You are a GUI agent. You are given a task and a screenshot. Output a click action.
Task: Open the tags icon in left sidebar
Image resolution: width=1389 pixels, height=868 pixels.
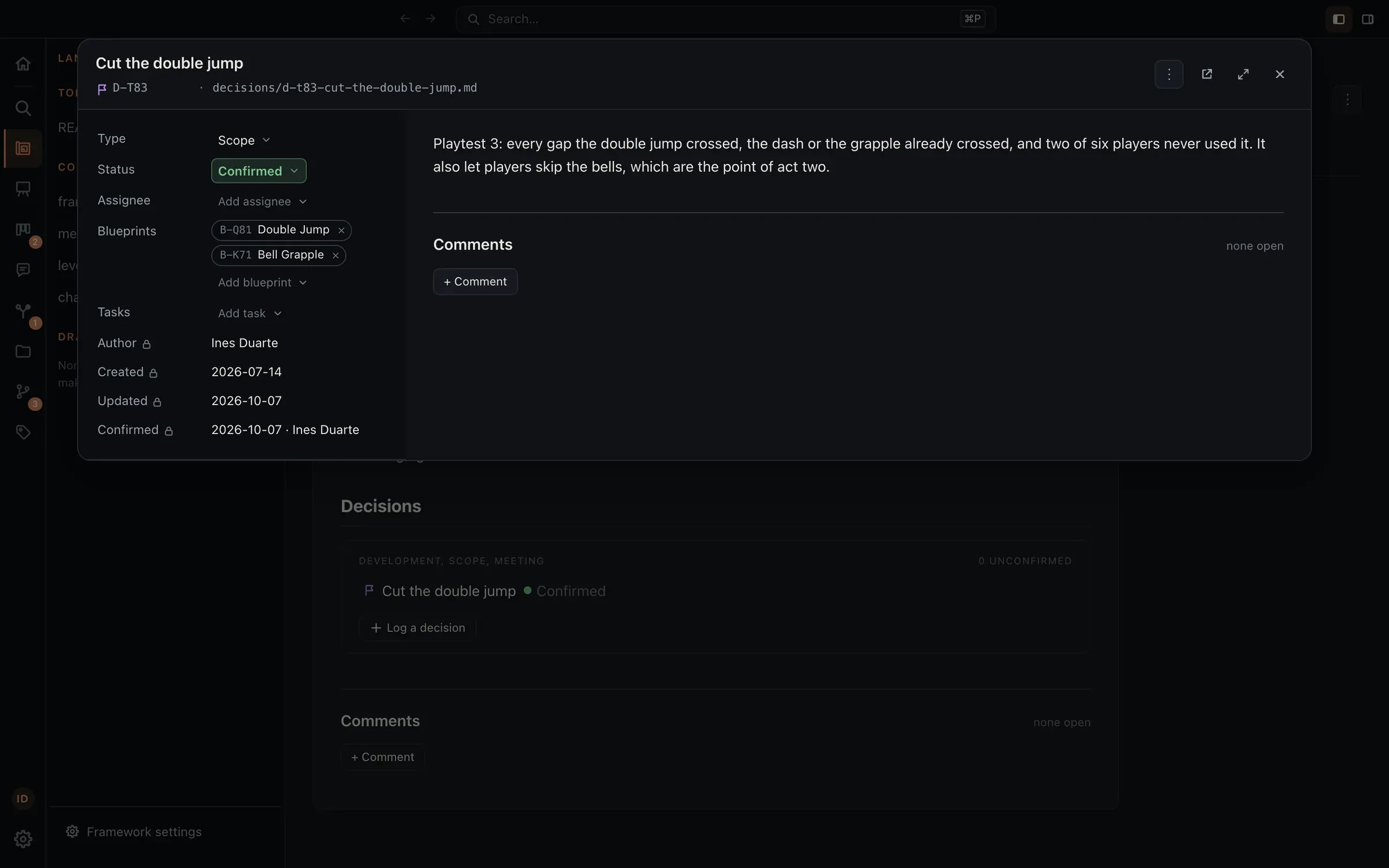click(x=23, y=432)
